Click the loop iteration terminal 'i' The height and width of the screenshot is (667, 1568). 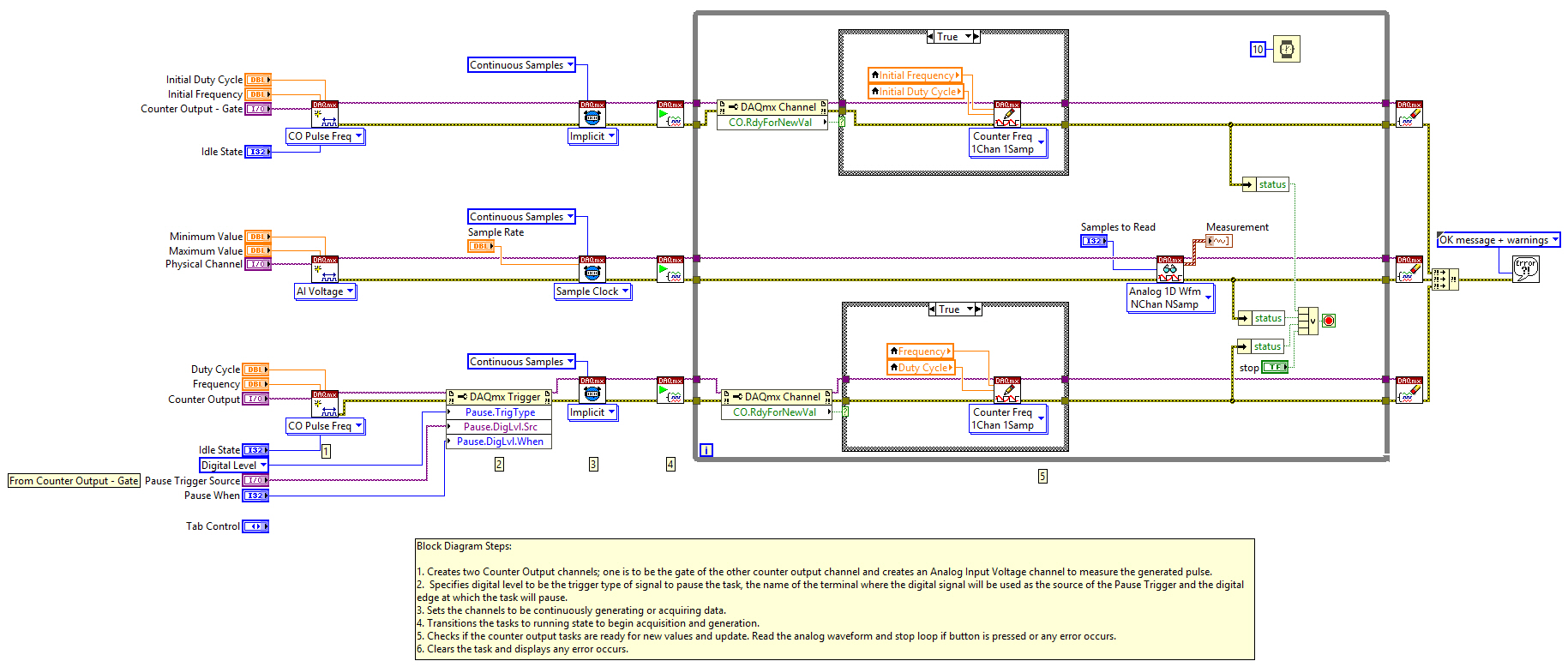(706, 450)
